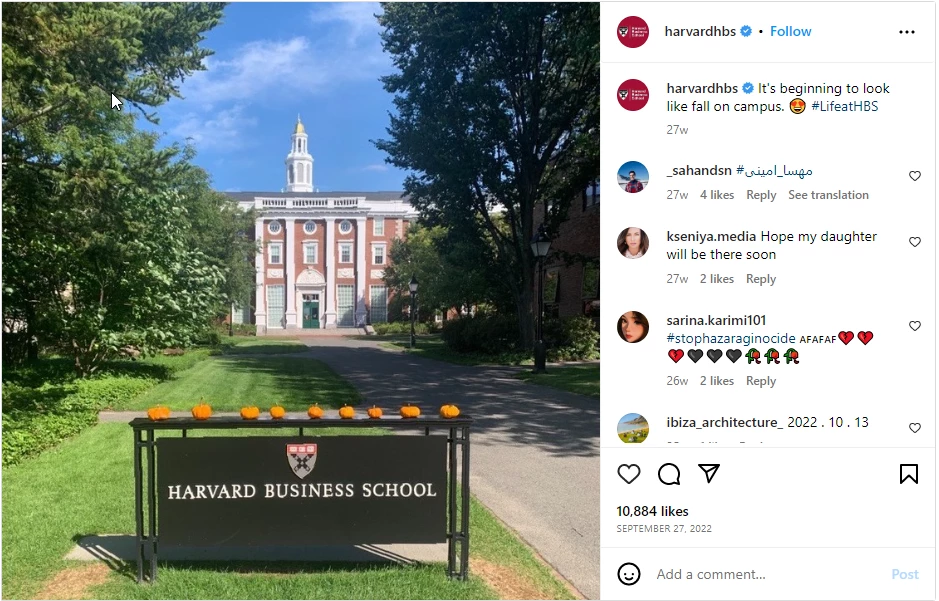Open the #LifeatHBS hashtag link

[x=844, y=107]
